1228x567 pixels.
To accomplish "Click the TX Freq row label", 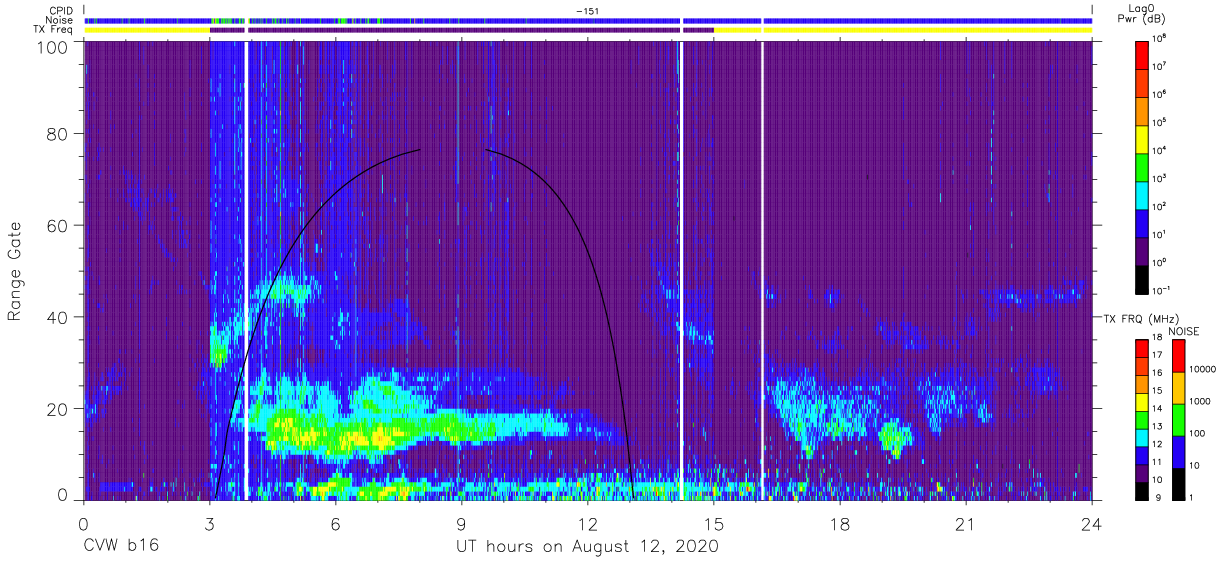I will tap(54, 30).
